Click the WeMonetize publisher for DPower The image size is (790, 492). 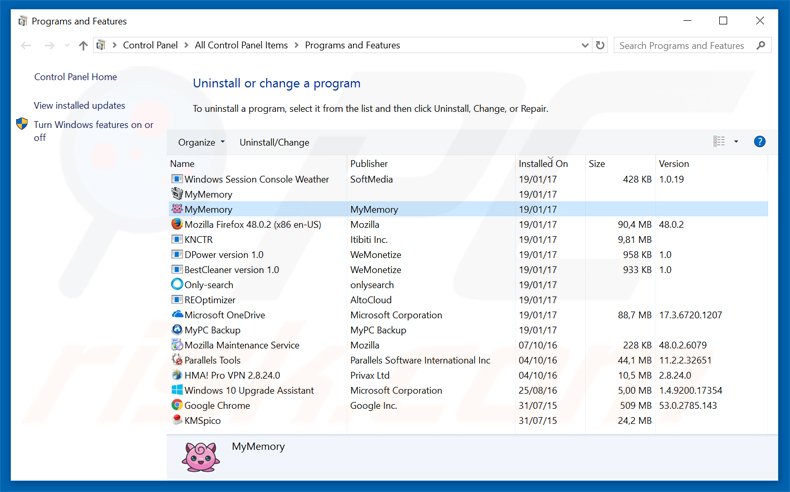(x=375, y=255)
